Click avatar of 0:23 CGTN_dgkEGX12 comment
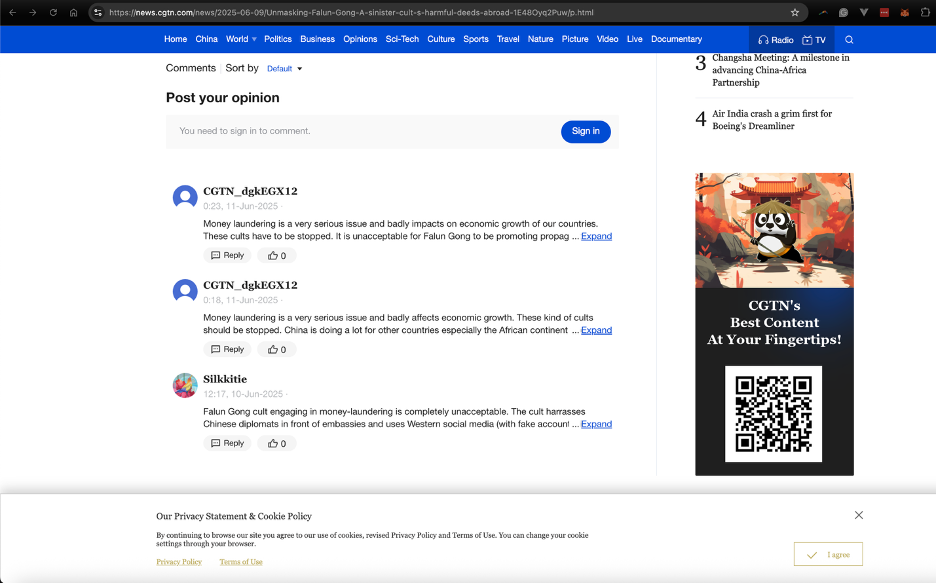This screenshot has height=584, width=936. coord(185,196)
